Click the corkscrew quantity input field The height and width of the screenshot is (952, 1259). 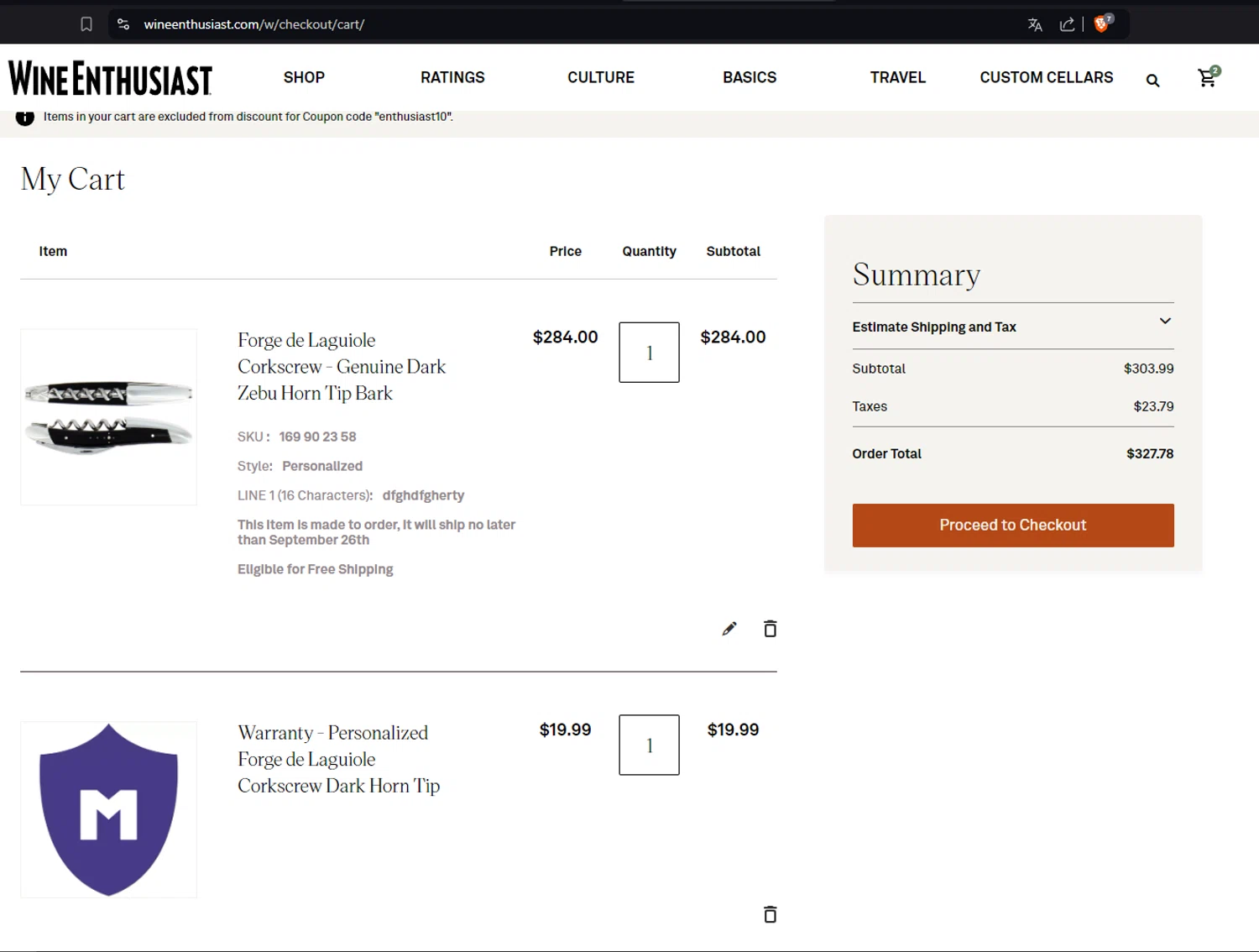coord(649,353)
